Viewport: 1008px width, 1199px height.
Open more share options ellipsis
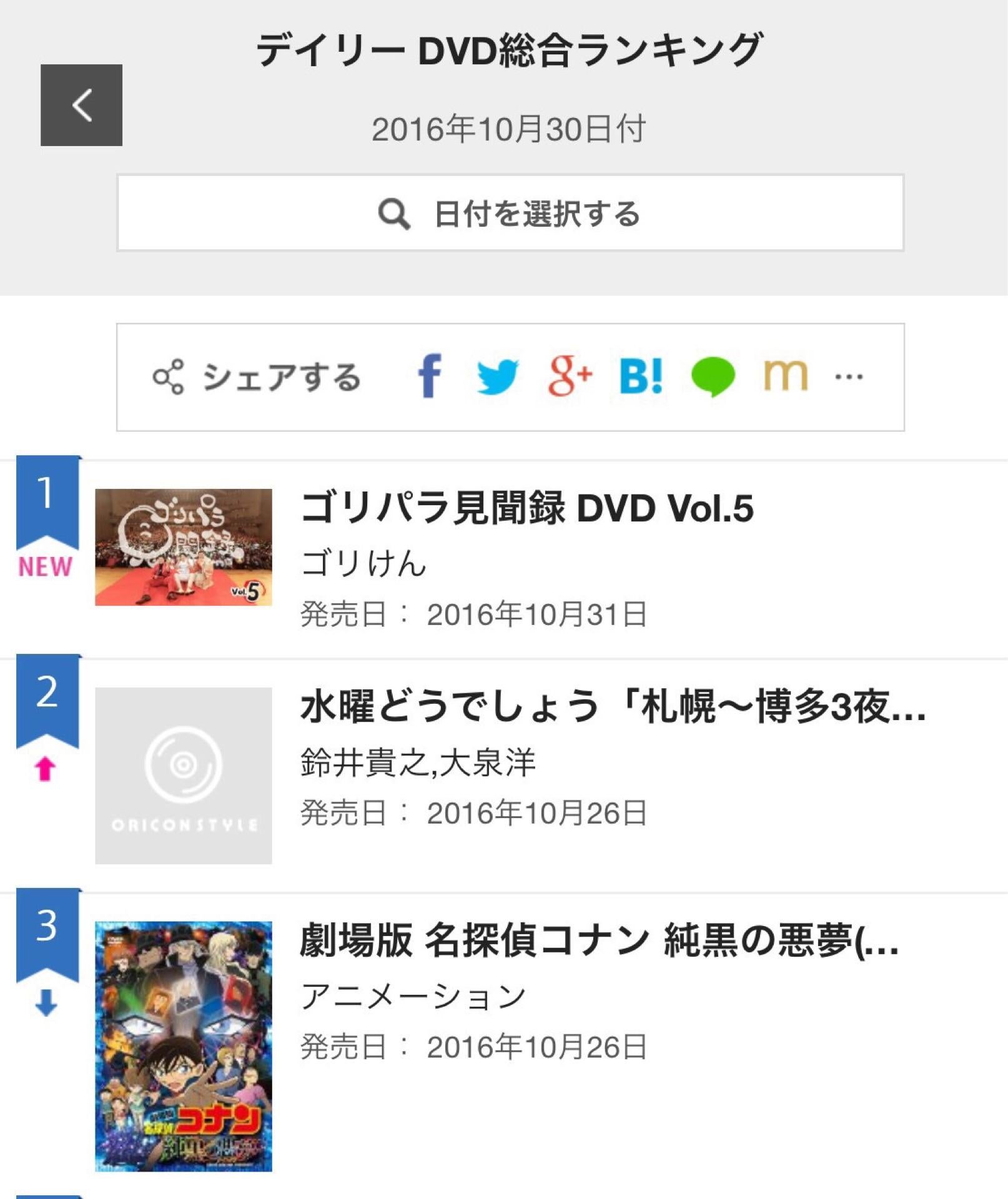pos(849,377)
